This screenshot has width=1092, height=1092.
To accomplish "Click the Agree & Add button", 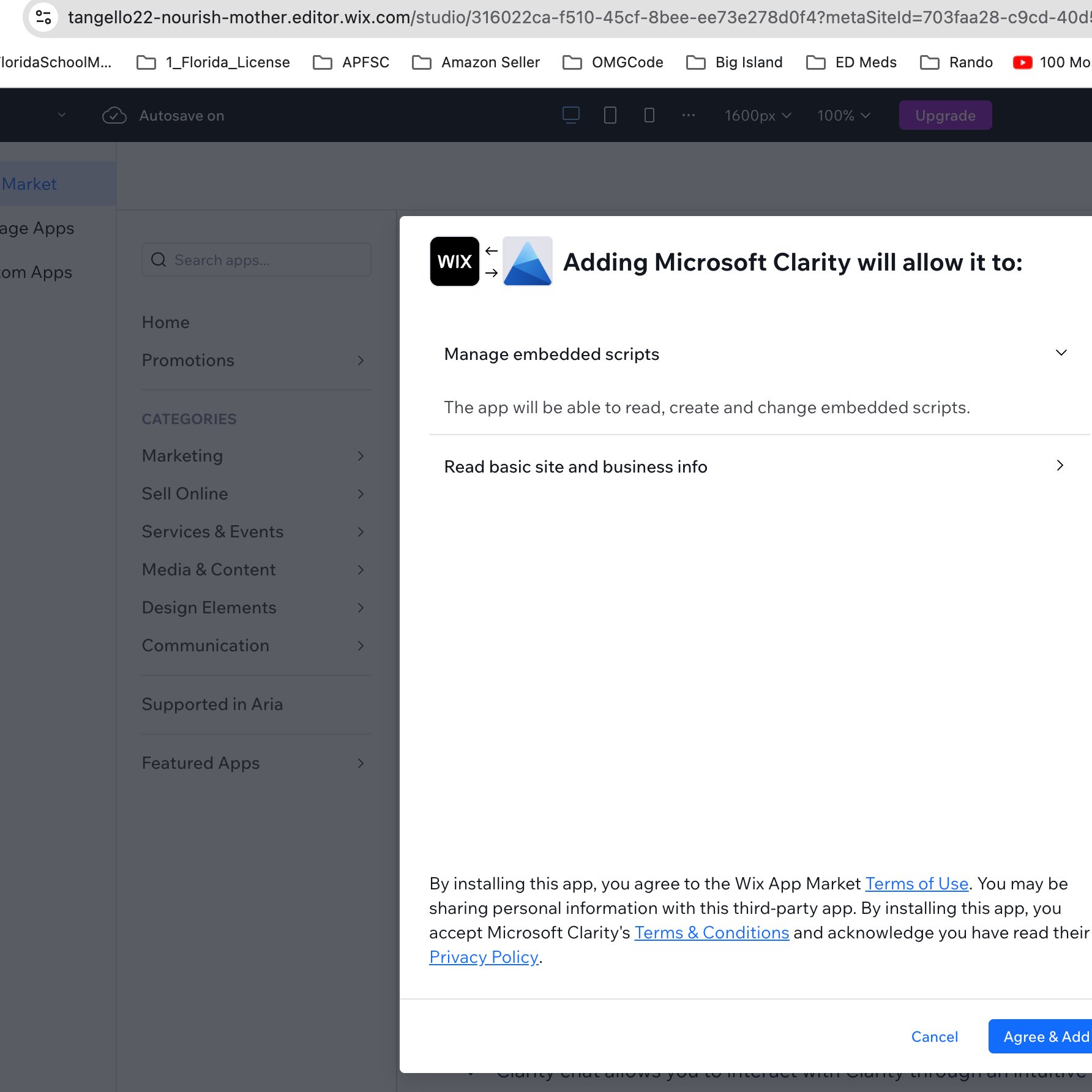I will pyautogui.click(x=1042, y=1036).
